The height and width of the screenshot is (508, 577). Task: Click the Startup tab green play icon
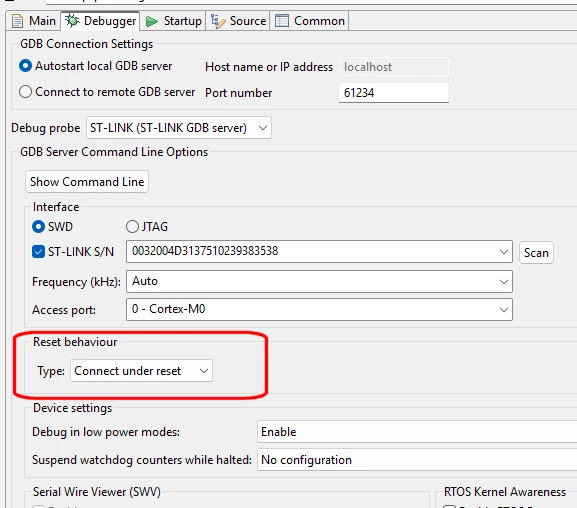click(x=152, y=21)
